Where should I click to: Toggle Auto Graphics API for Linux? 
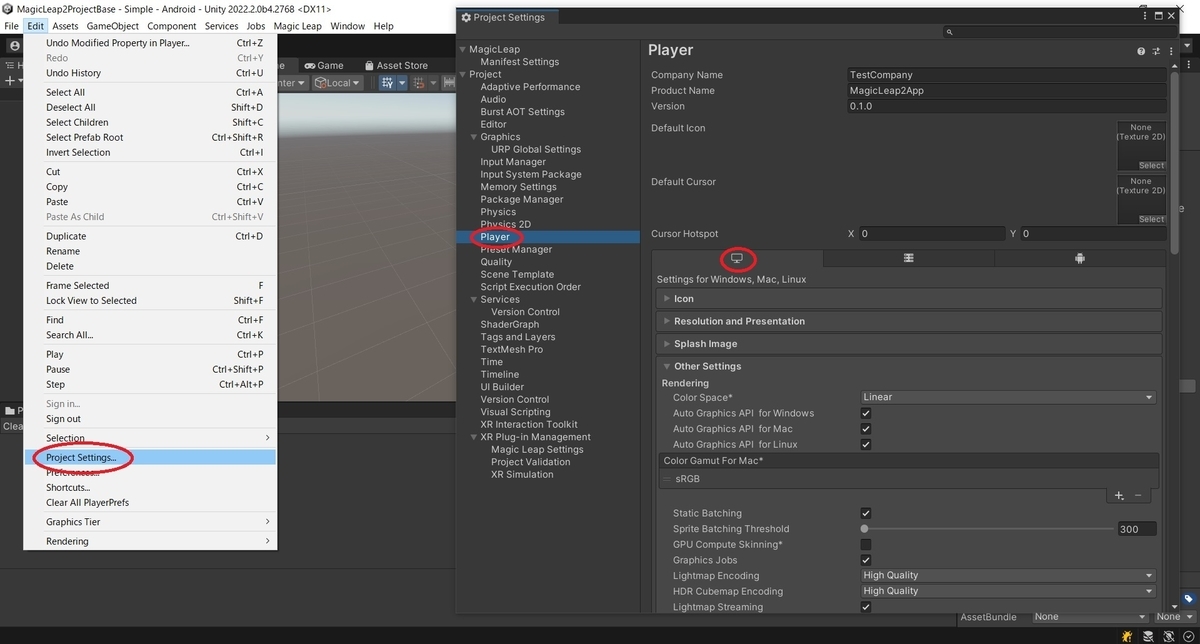point(866,444)
